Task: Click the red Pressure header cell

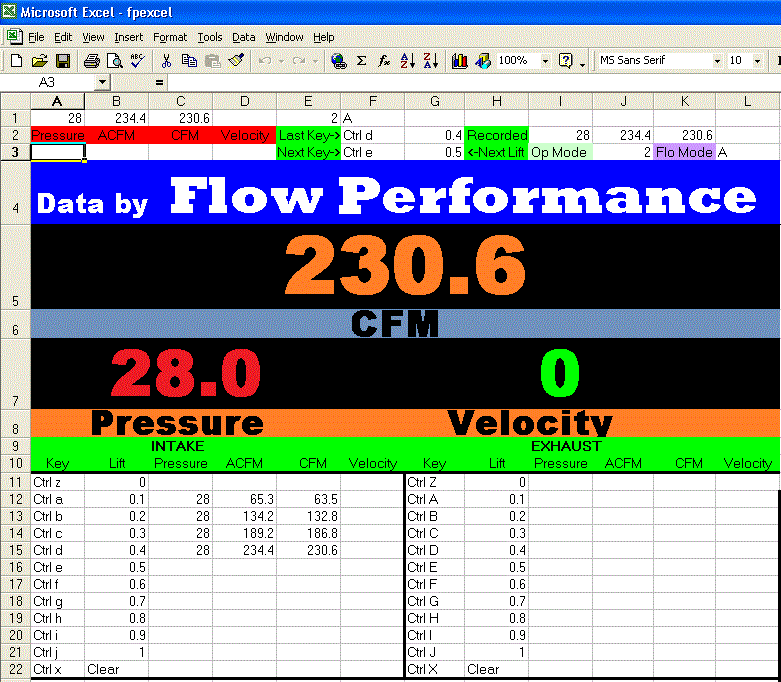Action: click(58, 135)
